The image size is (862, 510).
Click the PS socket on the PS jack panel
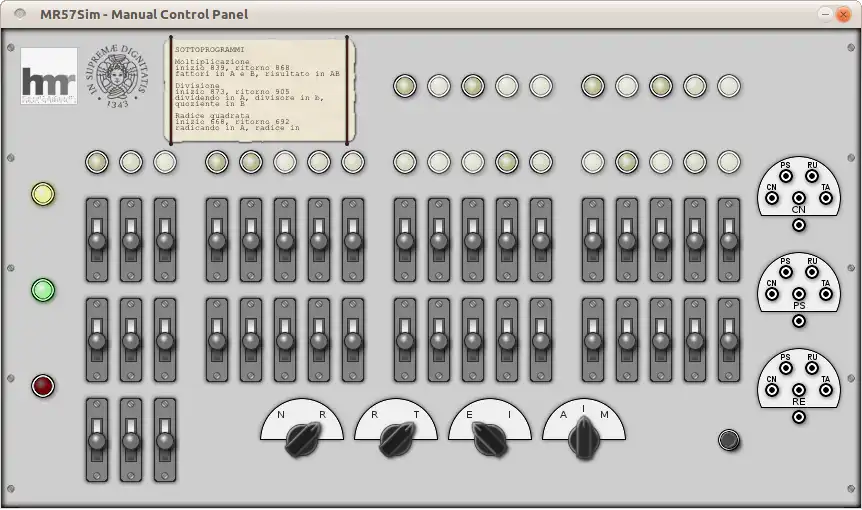[x=786, y=272]
